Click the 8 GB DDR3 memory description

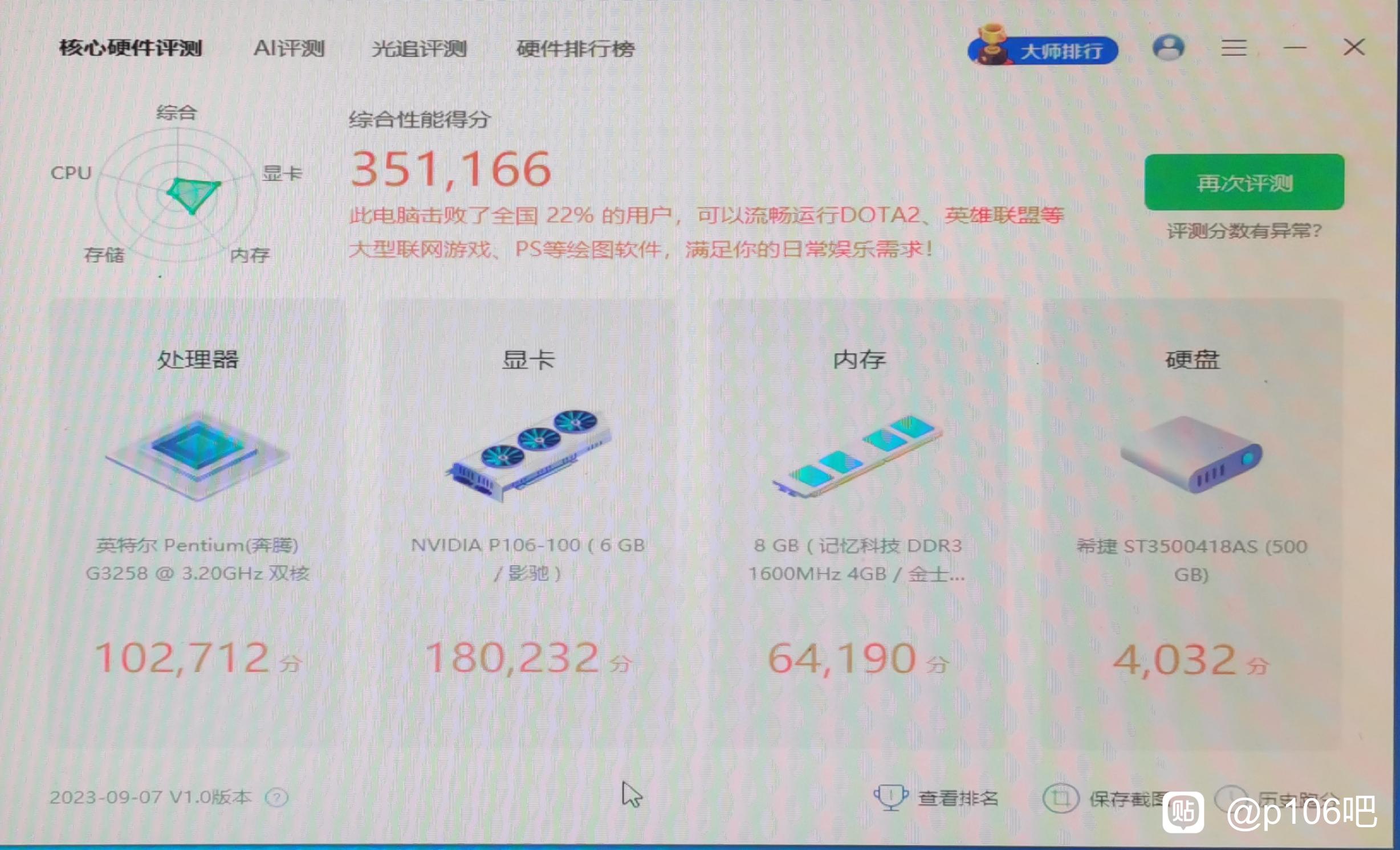coord(857,559)
